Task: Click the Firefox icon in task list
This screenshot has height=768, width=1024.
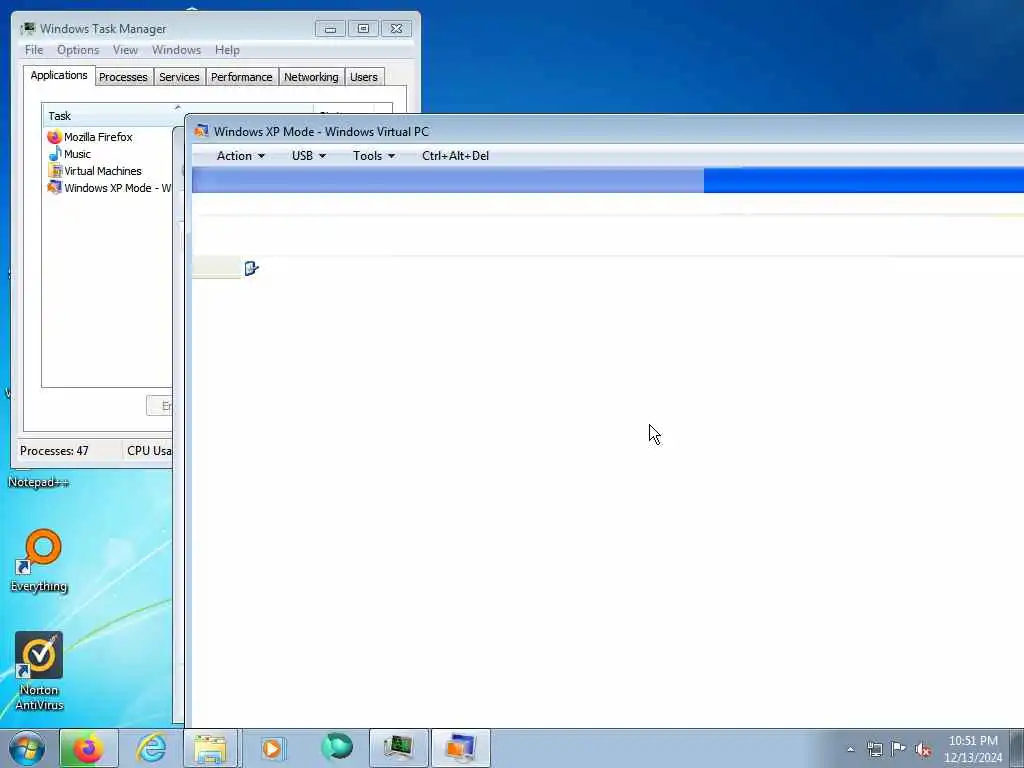Action: coord(54,136)
